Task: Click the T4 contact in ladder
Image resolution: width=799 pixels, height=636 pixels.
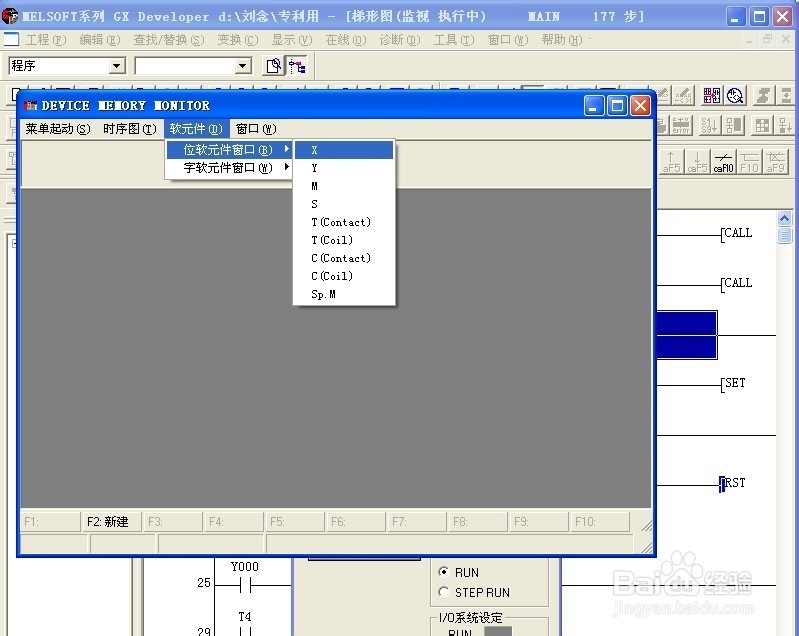Action: (245, 631)
